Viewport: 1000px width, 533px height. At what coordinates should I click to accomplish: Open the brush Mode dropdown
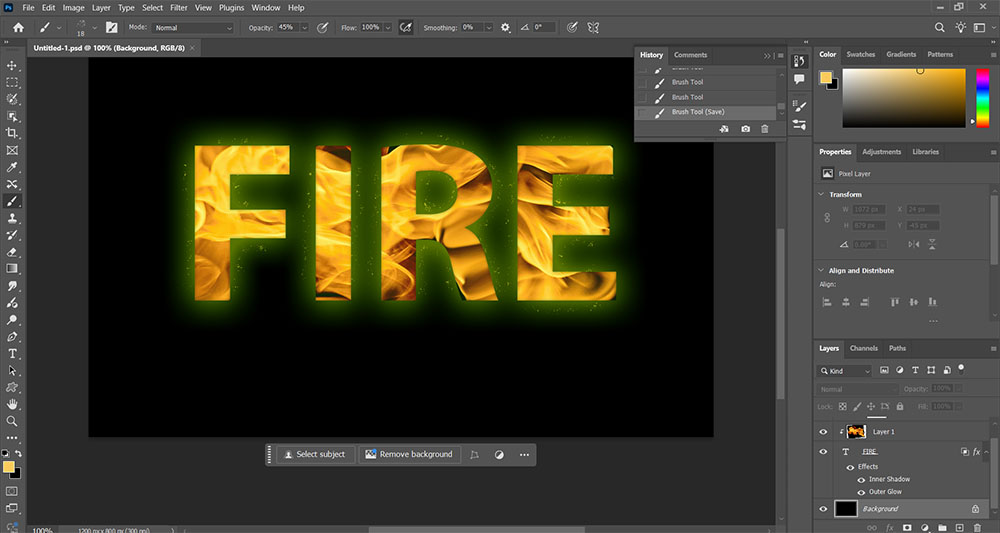[194, 28]
